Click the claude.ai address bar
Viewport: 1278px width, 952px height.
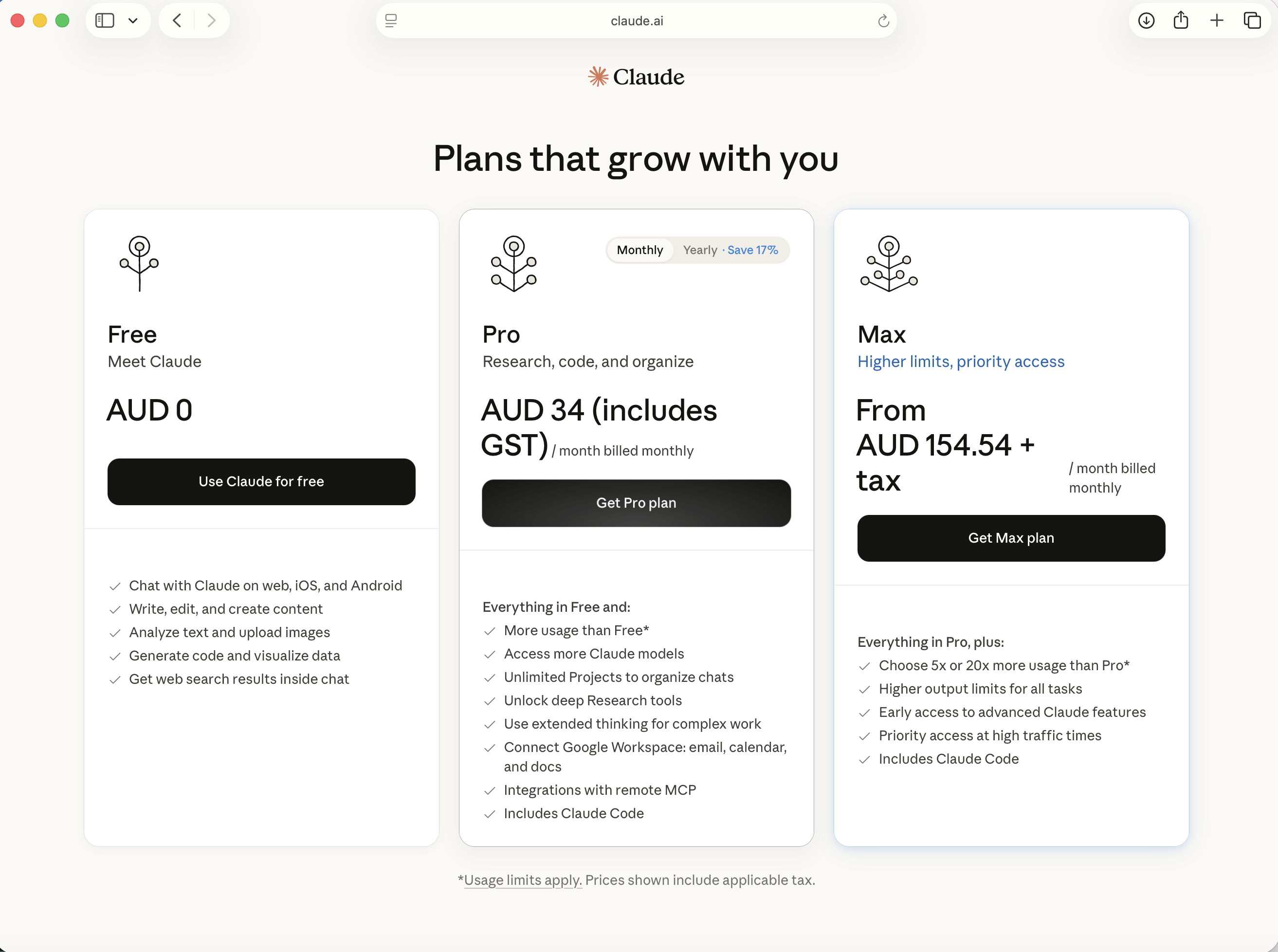[636, 21]
